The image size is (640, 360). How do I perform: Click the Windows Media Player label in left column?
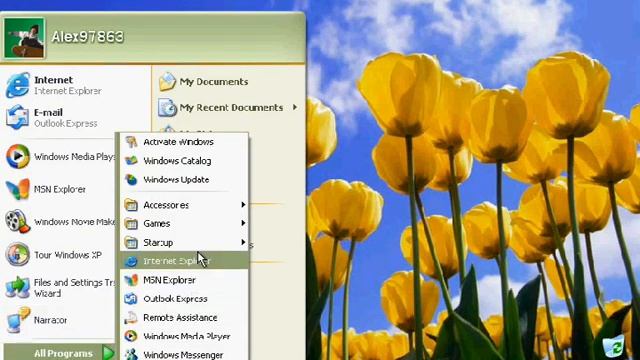click(75, 156)
